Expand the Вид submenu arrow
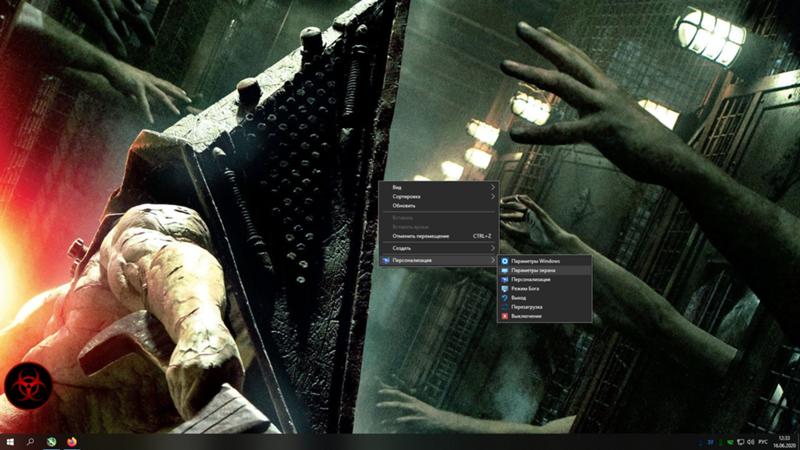 click(493, 187)
